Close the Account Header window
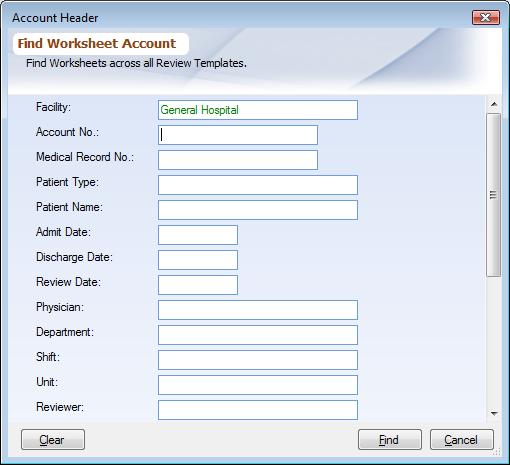Image resolution: width=510 pixels, height=465 pixels. 486,17
